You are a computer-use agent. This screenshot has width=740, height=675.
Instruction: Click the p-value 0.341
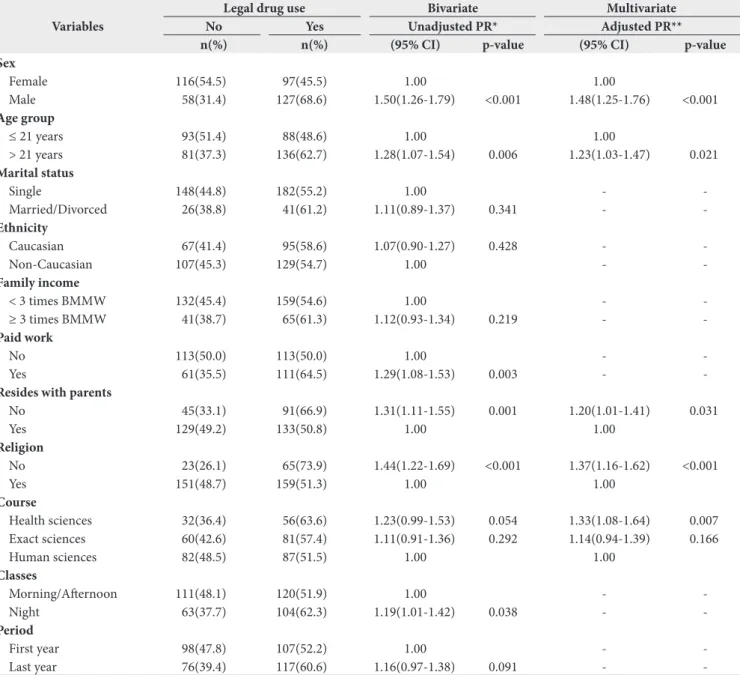point(503,210)
